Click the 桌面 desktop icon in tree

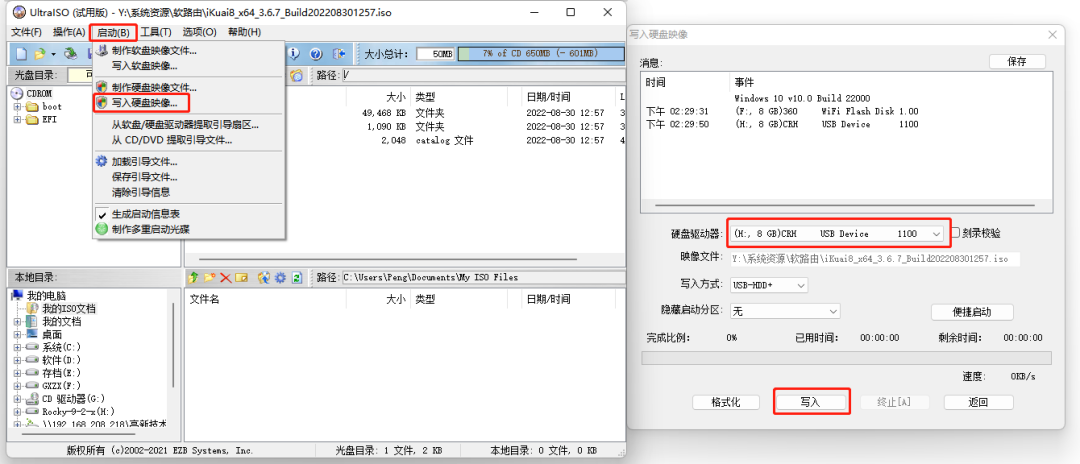(32, 334)
